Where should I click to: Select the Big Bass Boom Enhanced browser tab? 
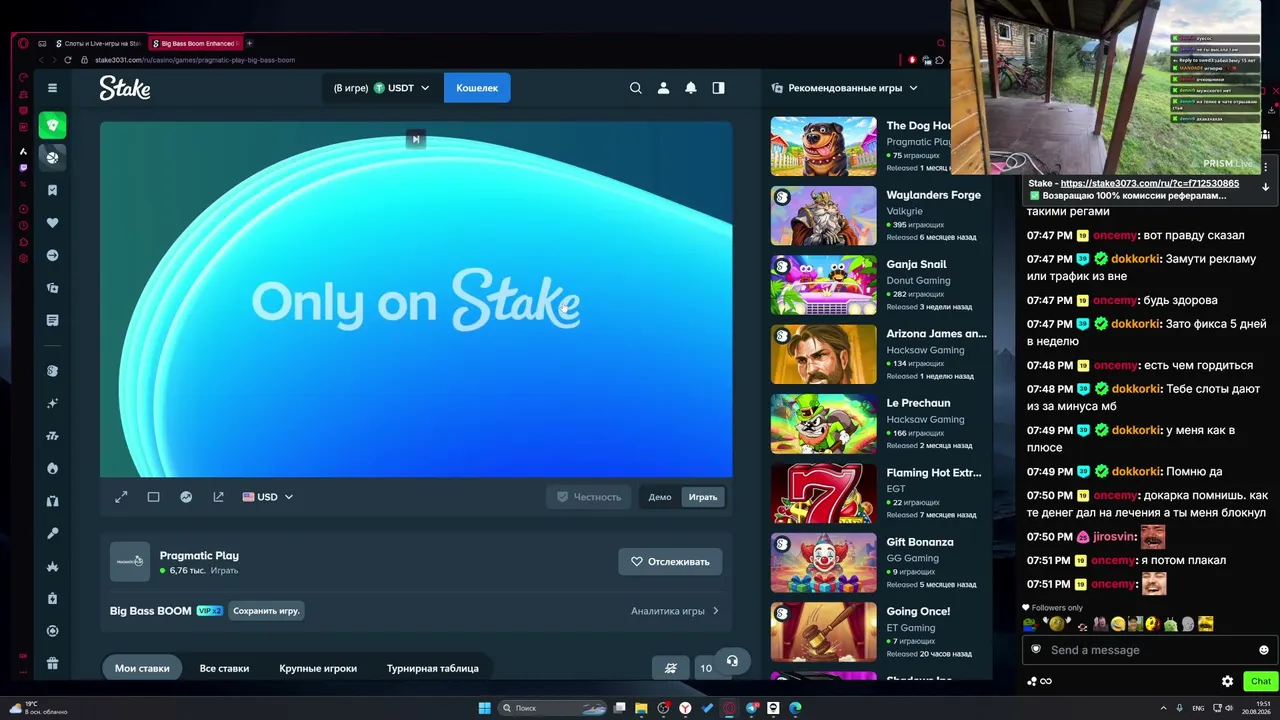195,43
